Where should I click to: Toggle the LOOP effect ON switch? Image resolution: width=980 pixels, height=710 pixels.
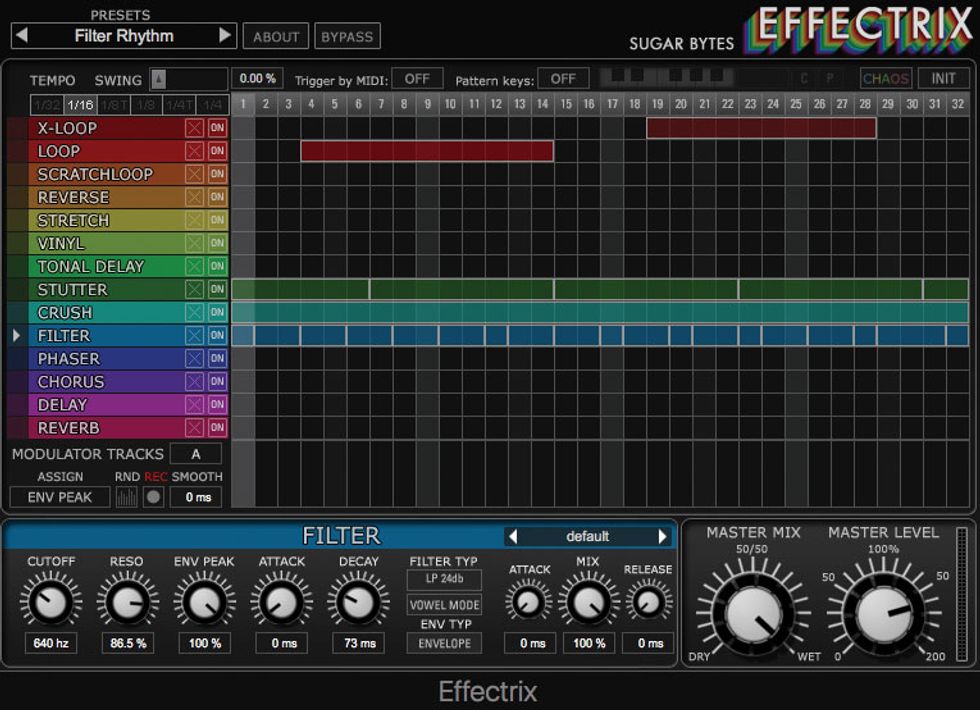[218, 151]
